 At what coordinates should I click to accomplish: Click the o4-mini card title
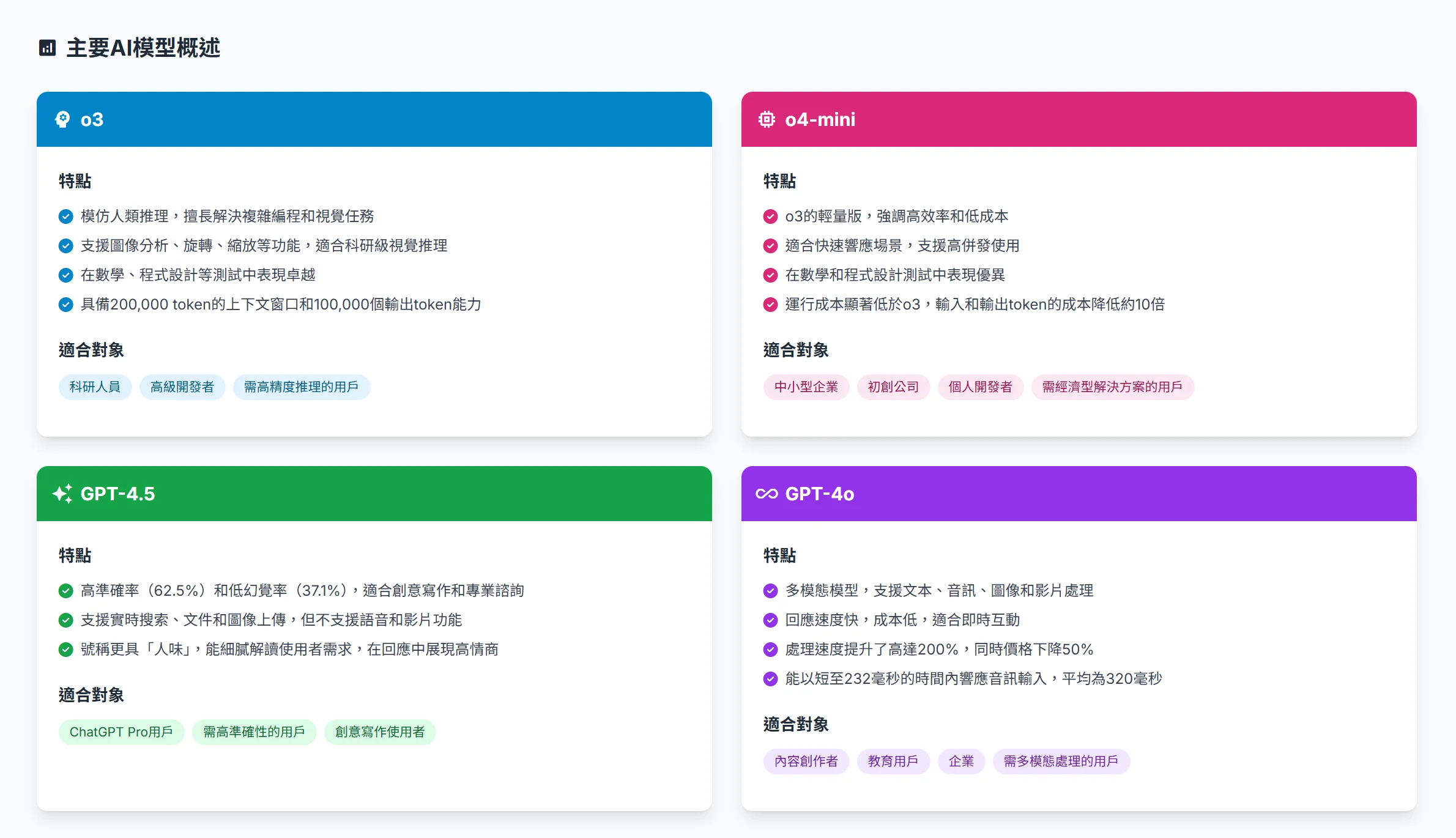[x=820, y=119]
